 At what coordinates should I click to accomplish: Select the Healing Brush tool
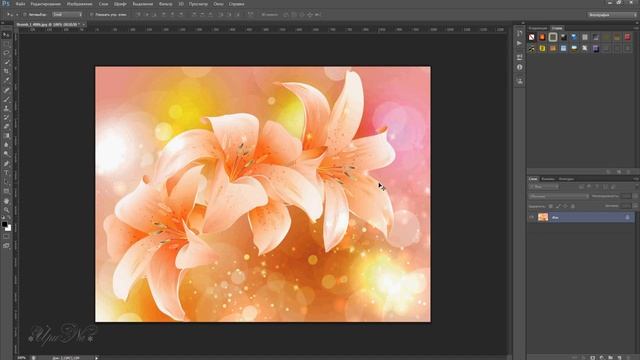point(6,90)
